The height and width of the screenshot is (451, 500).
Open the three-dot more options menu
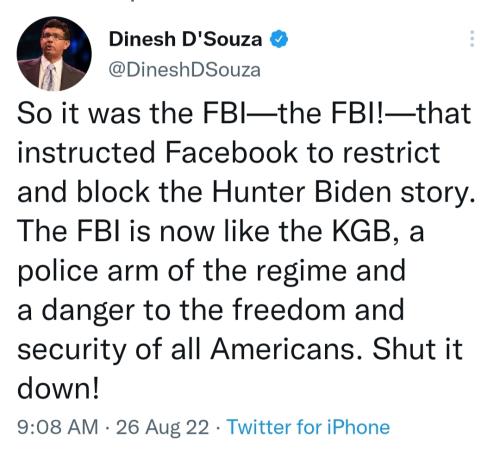472,39
